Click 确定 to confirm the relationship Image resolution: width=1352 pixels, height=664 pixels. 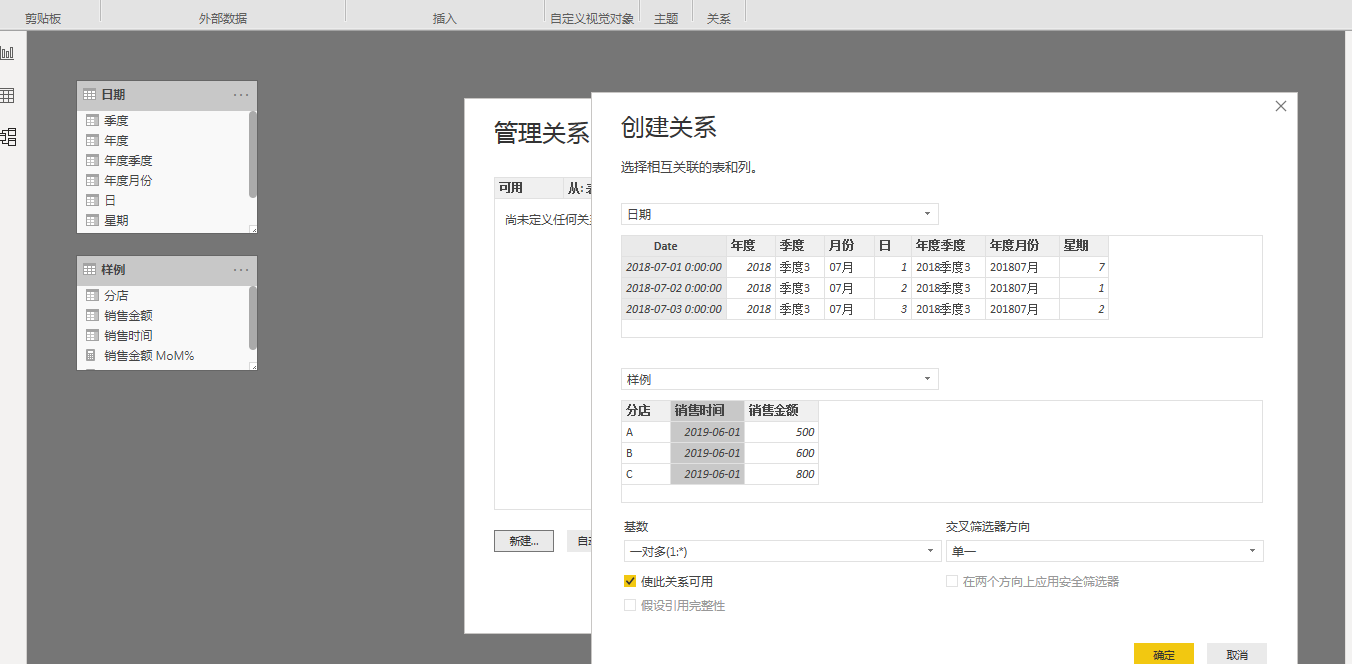tap(1164, 654)
